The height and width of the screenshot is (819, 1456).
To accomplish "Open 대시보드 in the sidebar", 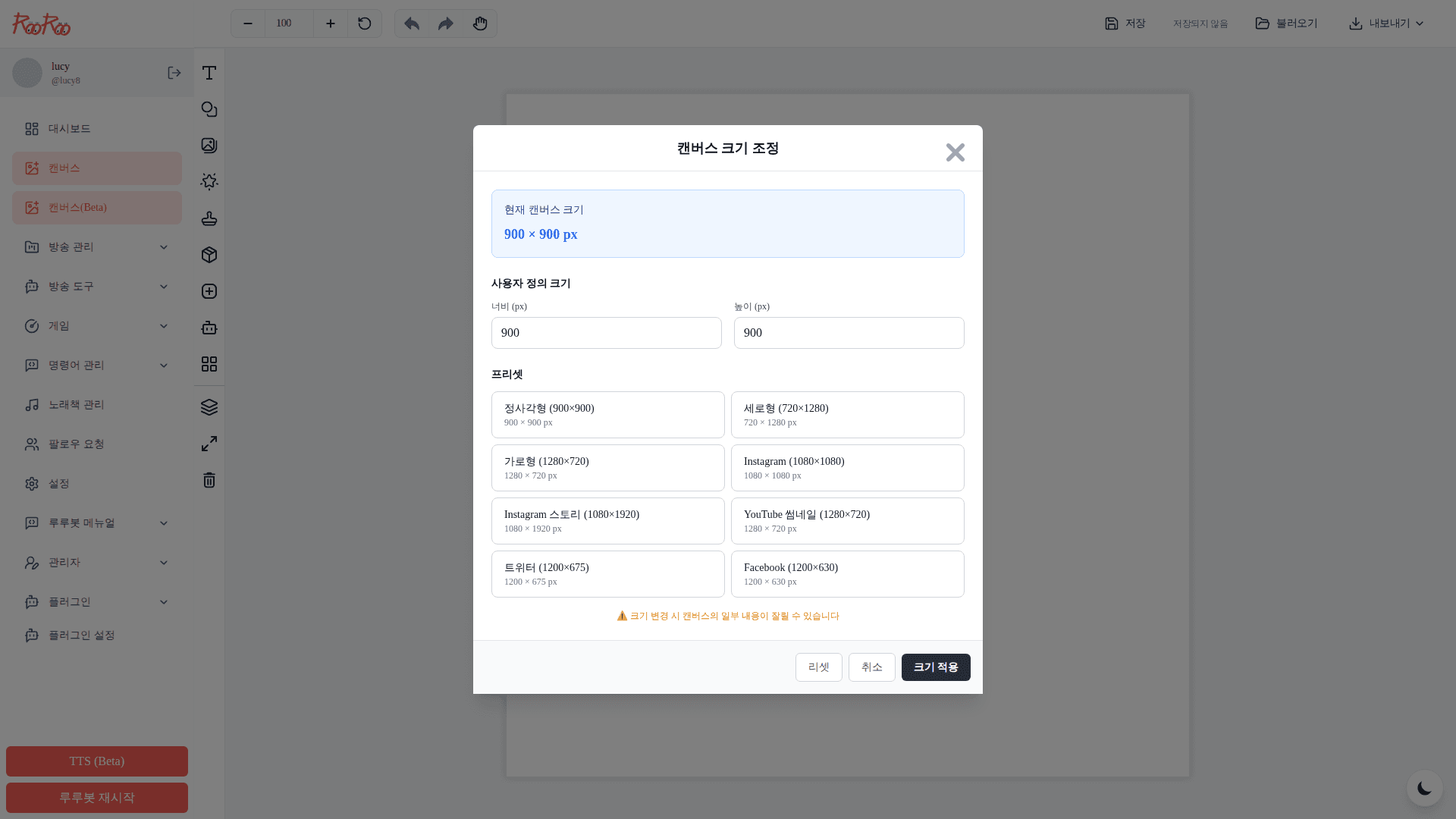I will [70, 129].
